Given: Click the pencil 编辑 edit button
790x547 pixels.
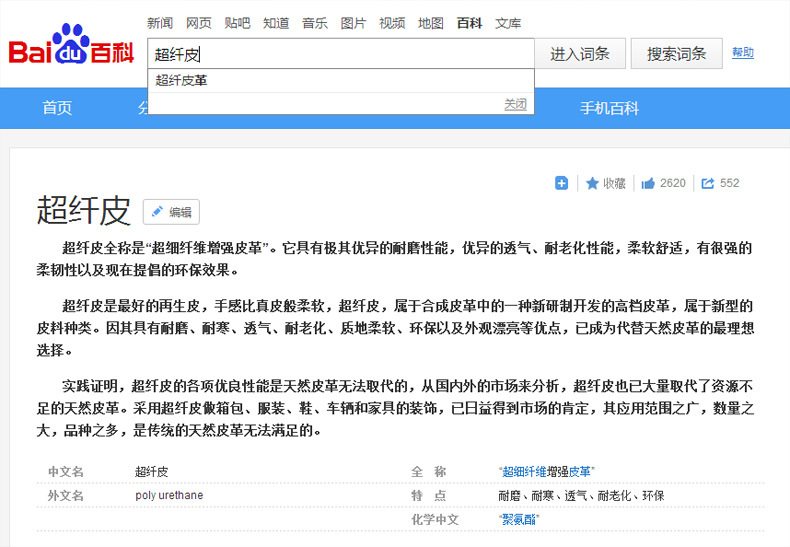Looking at the screenshot, I should pos(171,212).
